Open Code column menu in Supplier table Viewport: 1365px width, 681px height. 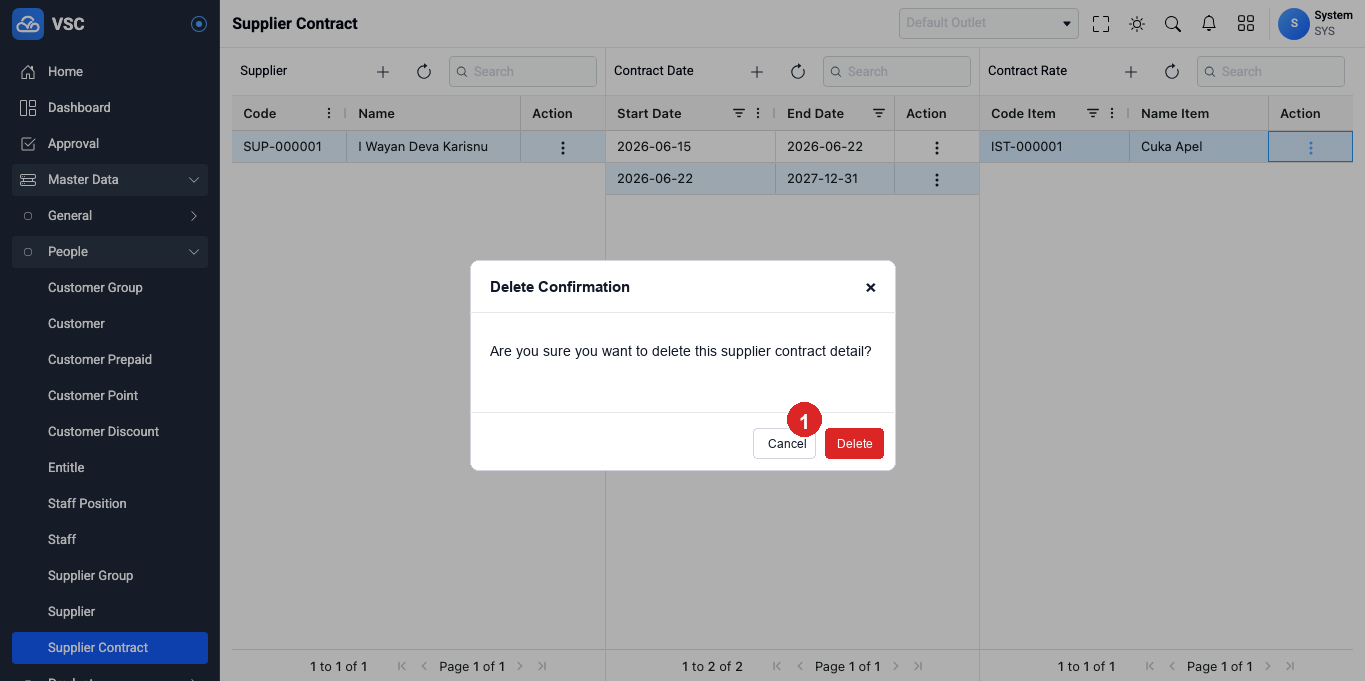(329, 113)
